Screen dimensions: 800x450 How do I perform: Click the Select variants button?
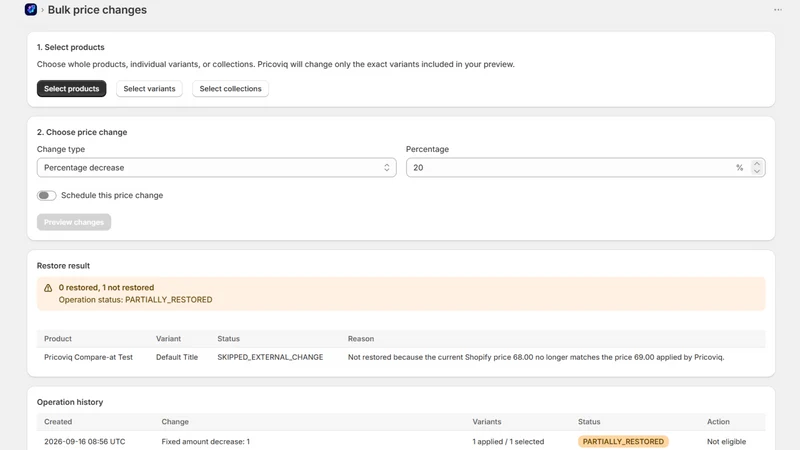[149, 88]
